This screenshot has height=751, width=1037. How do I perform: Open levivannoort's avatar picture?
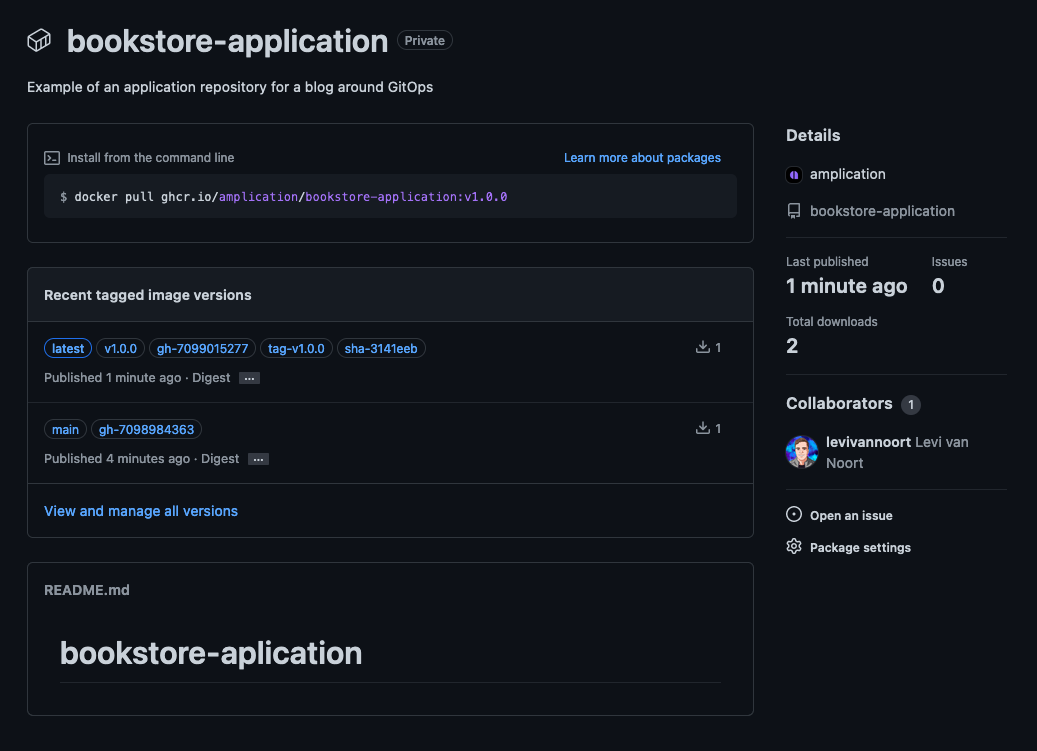(x=802, y=452)
